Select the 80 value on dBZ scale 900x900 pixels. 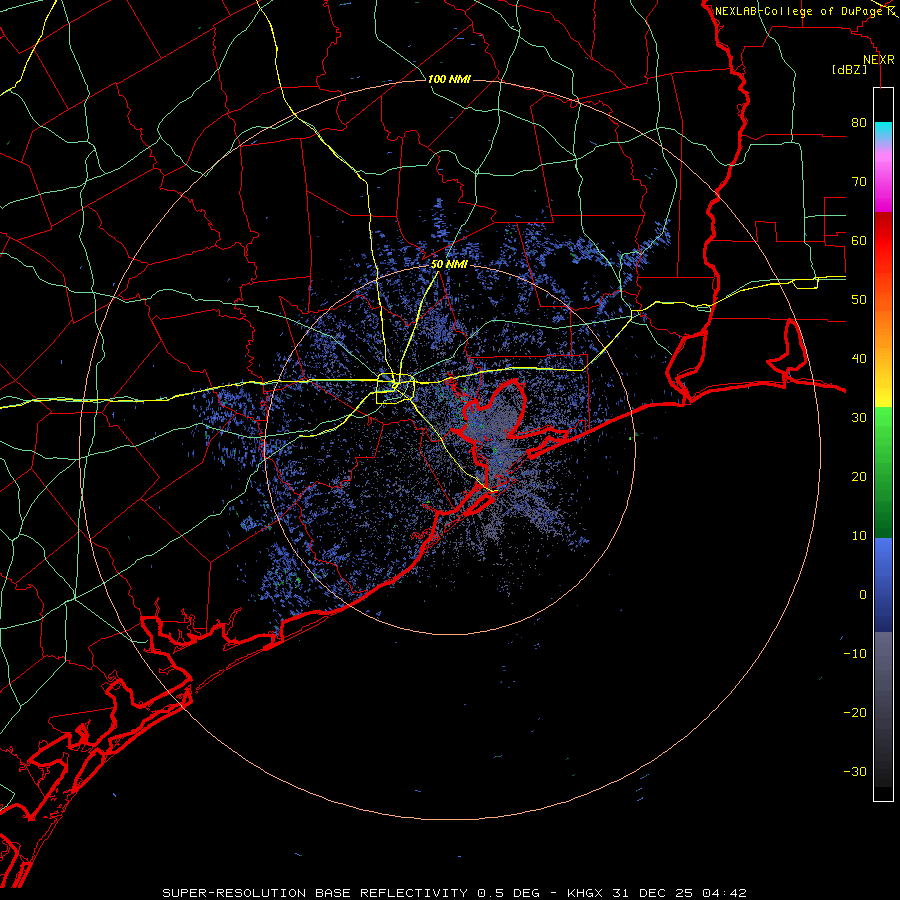(859, 122)
